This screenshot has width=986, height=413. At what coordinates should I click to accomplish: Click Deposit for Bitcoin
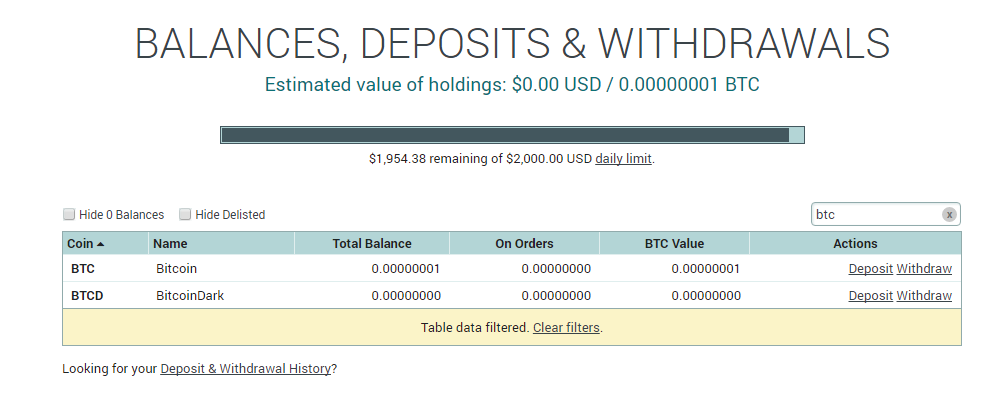click(x=870, y=268)
